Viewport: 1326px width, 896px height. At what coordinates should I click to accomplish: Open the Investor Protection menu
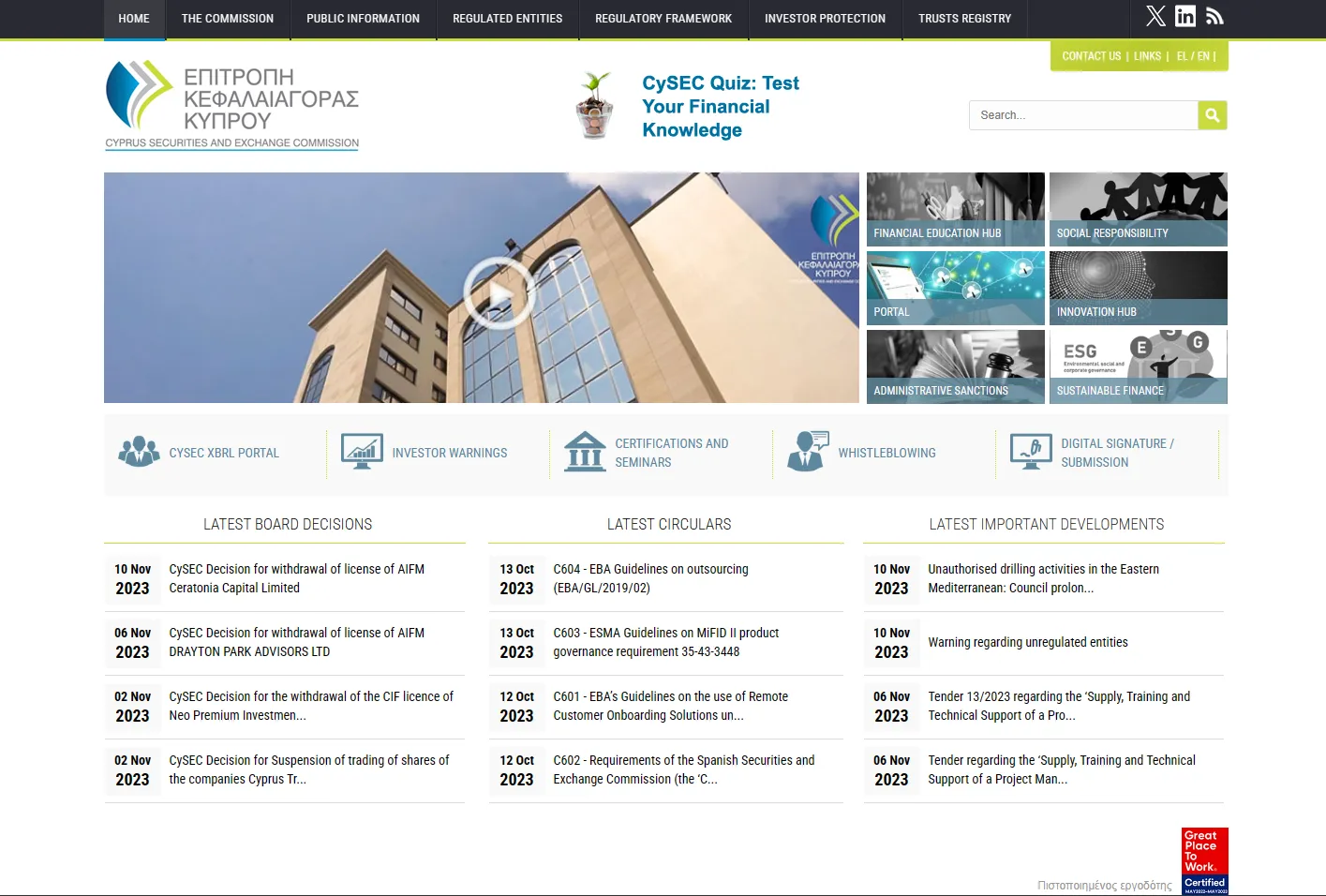pyautogui.click(x=826, y=19)
